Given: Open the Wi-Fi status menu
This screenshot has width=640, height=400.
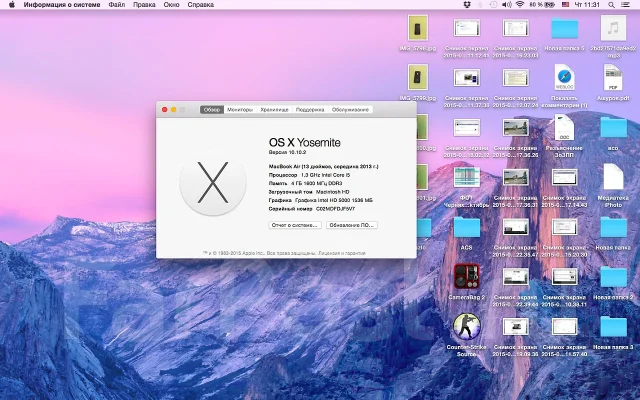Looking at the screenshot, I should pyautogui.click(x=520, y=5).
